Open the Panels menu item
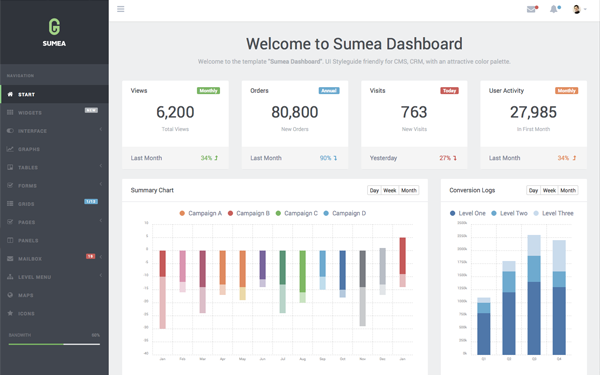This screenshot has height=375, width=600. (54, 240)
